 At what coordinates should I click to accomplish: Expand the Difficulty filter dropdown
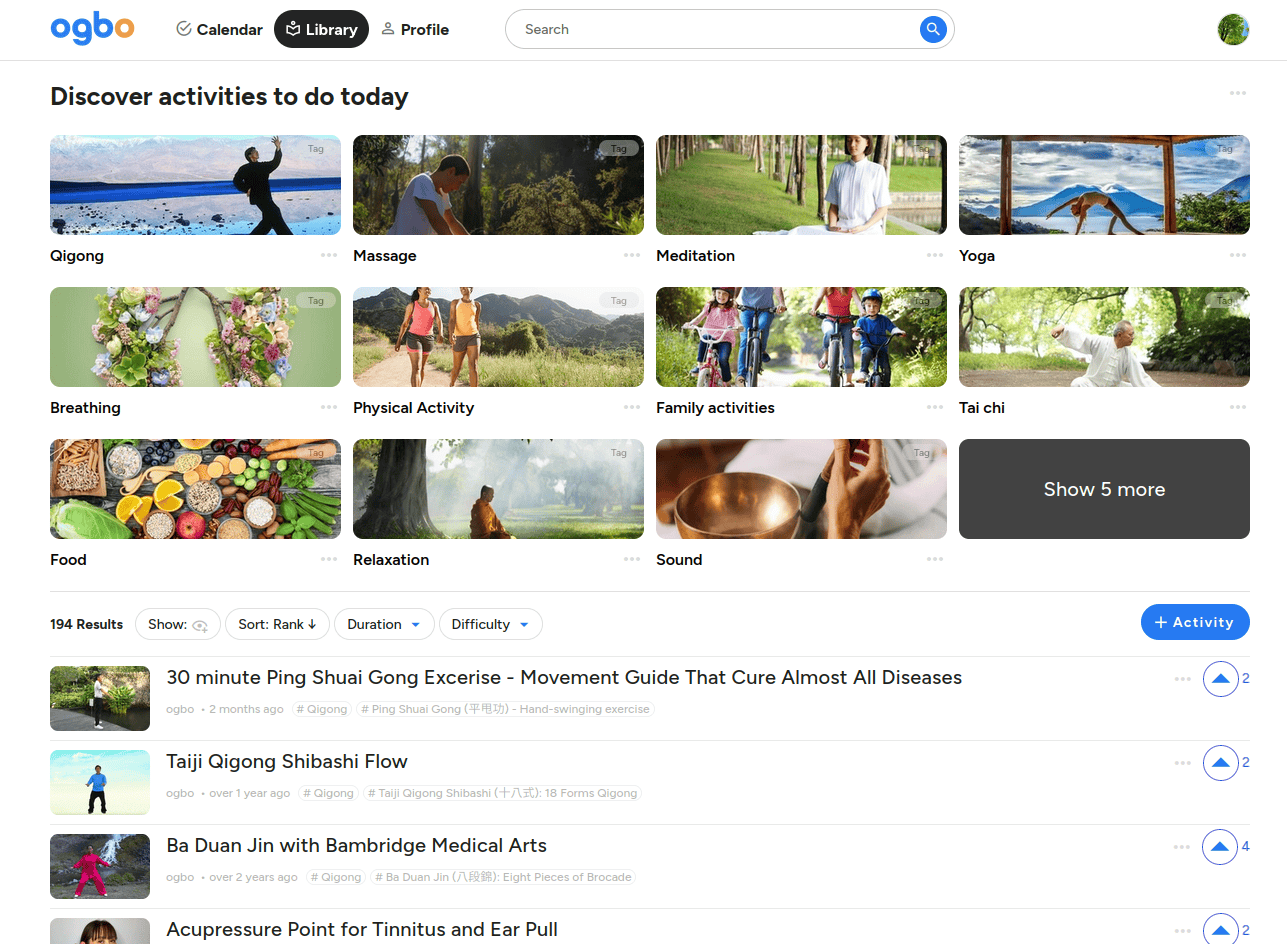(490, 624)
